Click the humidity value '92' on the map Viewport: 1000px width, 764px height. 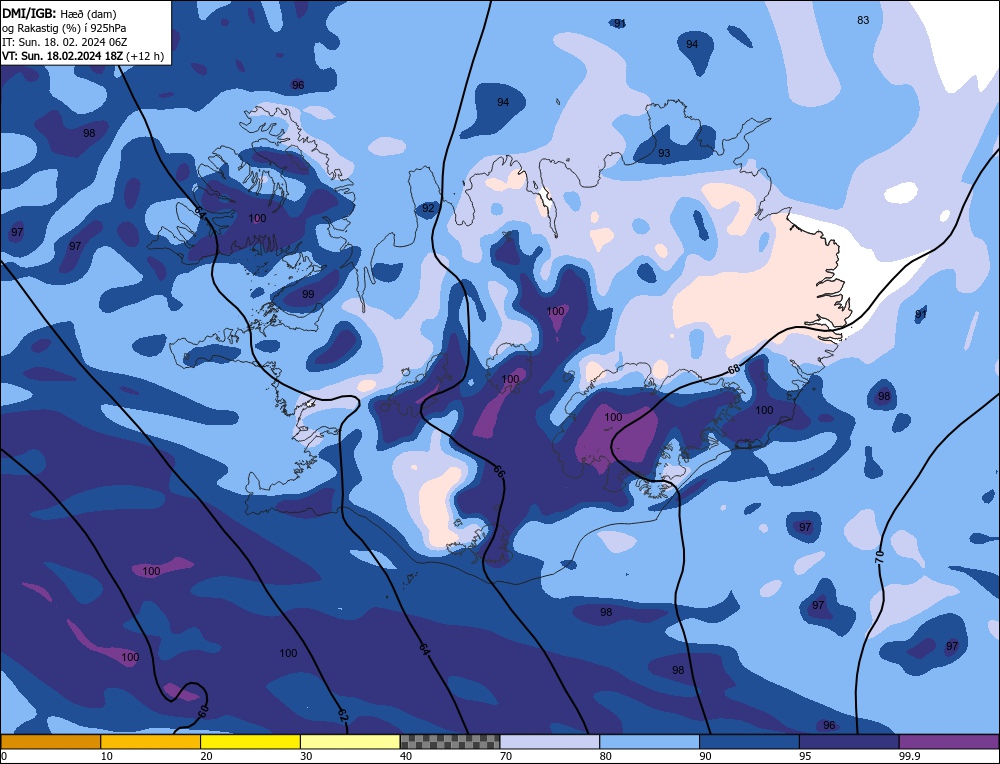coord(428,209)
